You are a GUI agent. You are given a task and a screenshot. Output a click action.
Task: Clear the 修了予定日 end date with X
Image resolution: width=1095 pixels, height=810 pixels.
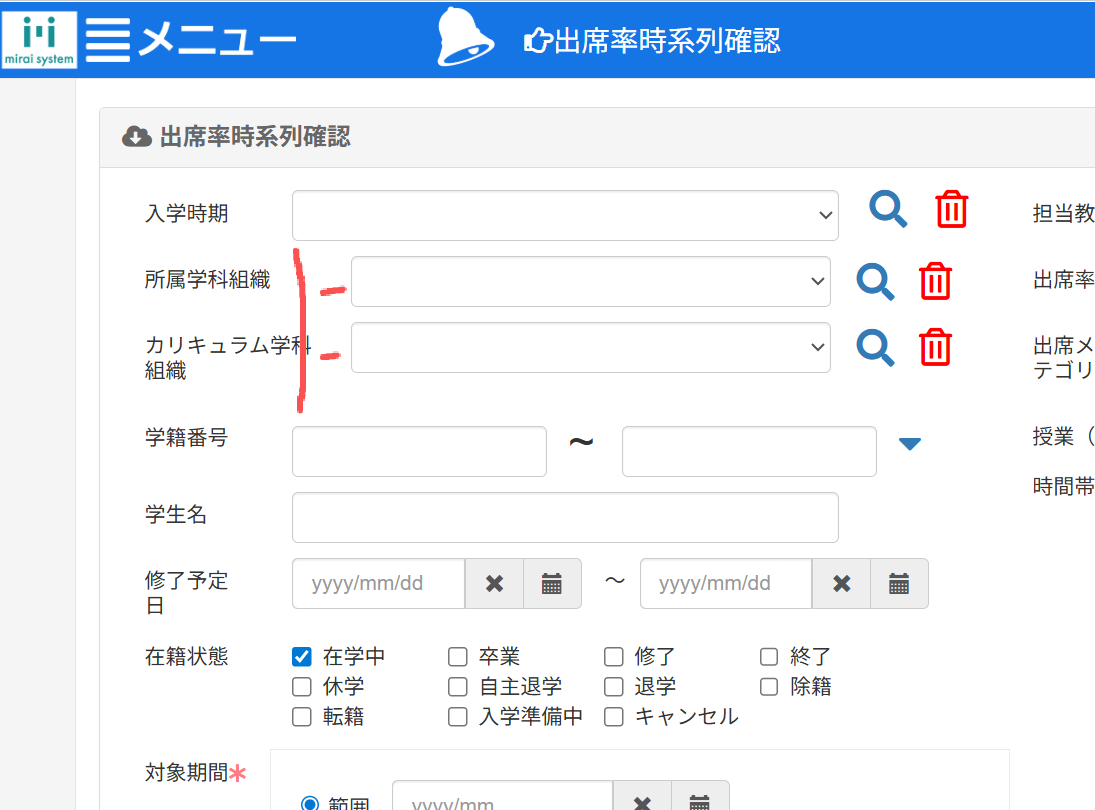coord(842,584)
